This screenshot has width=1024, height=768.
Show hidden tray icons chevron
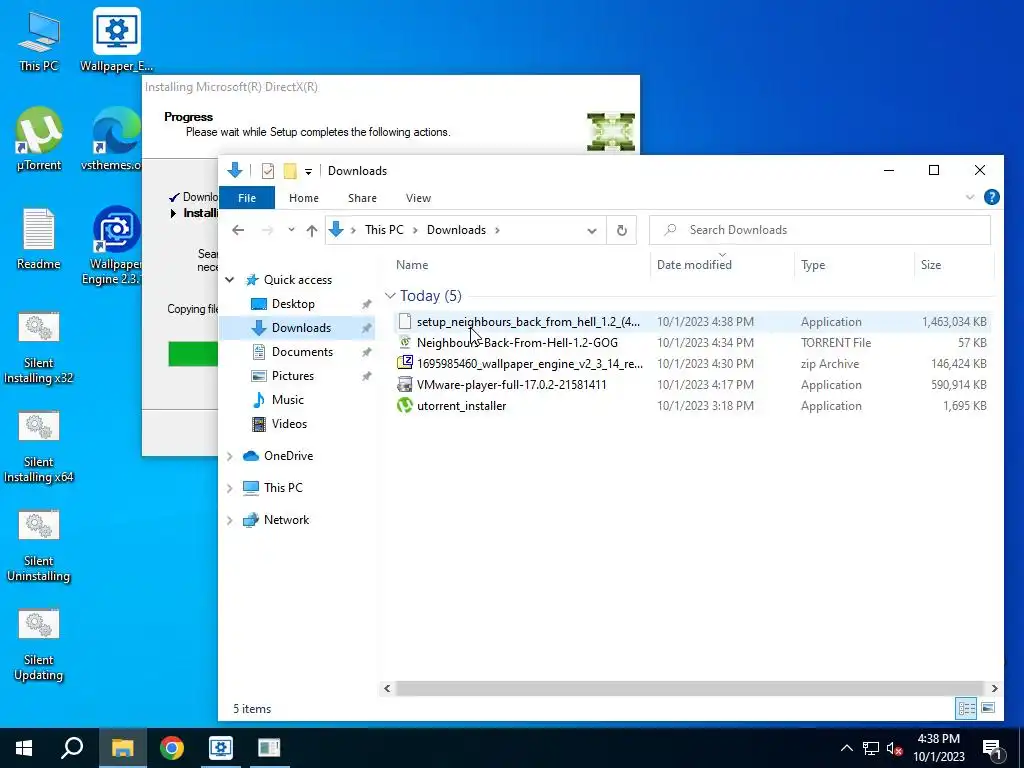(x=846, y=748)
